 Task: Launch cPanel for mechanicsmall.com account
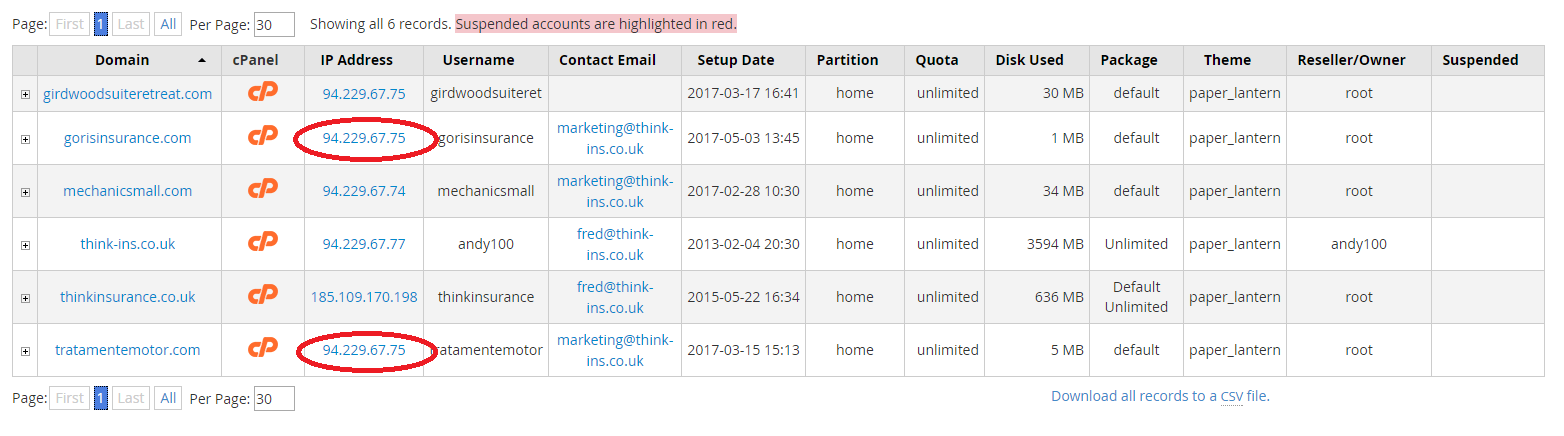pos(263,190)
